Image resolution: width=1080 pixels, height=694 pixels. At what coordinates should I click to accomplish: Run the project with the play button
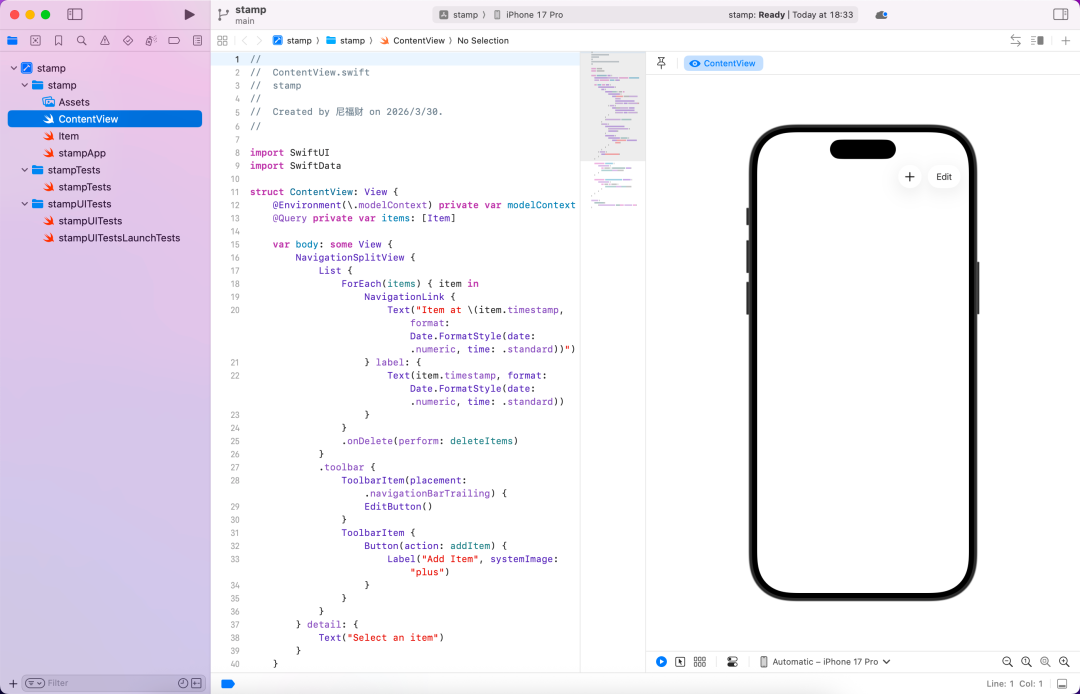pyautogui.click(x=190, y=15)
